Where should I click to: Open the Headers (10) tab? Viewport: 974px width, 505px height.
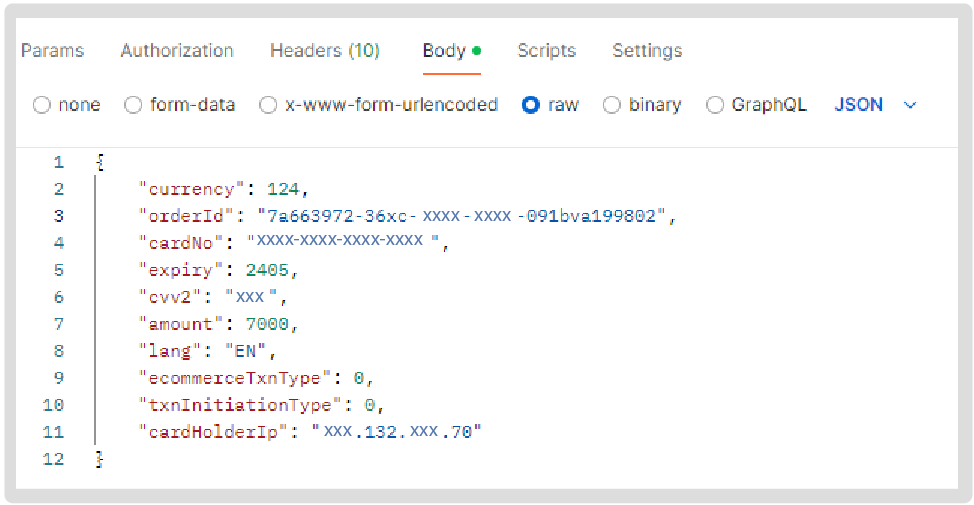click(325, 51)
